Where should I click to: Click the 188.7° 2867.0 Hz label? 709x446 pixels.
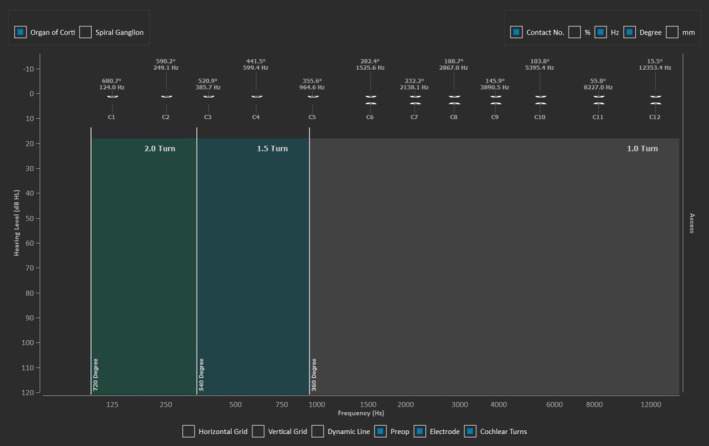point(454,64)
